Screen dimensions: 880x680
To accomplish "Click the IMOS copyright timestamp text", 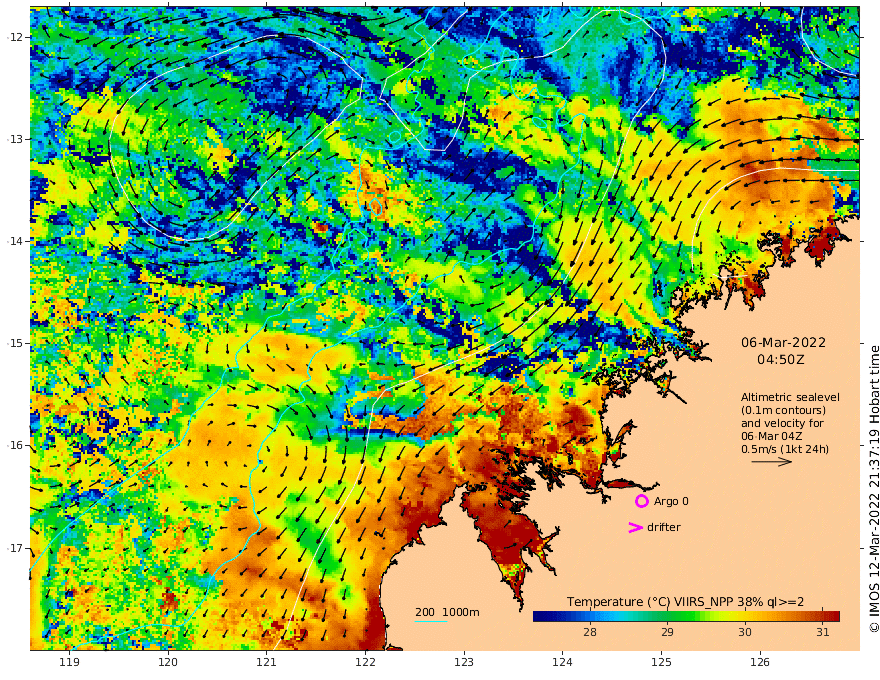I will [874, 489].
